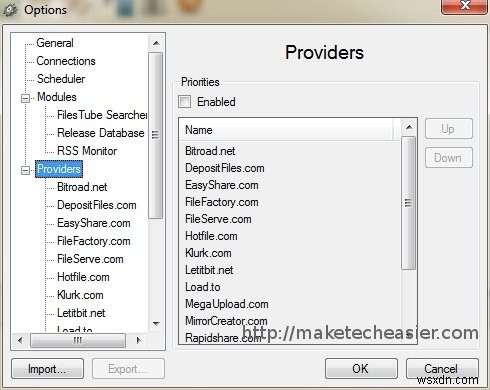This screenshot has height=390, width=490.
Task: Close the Options dialog window
Action: pyautogui.click(x=464, y=6)
